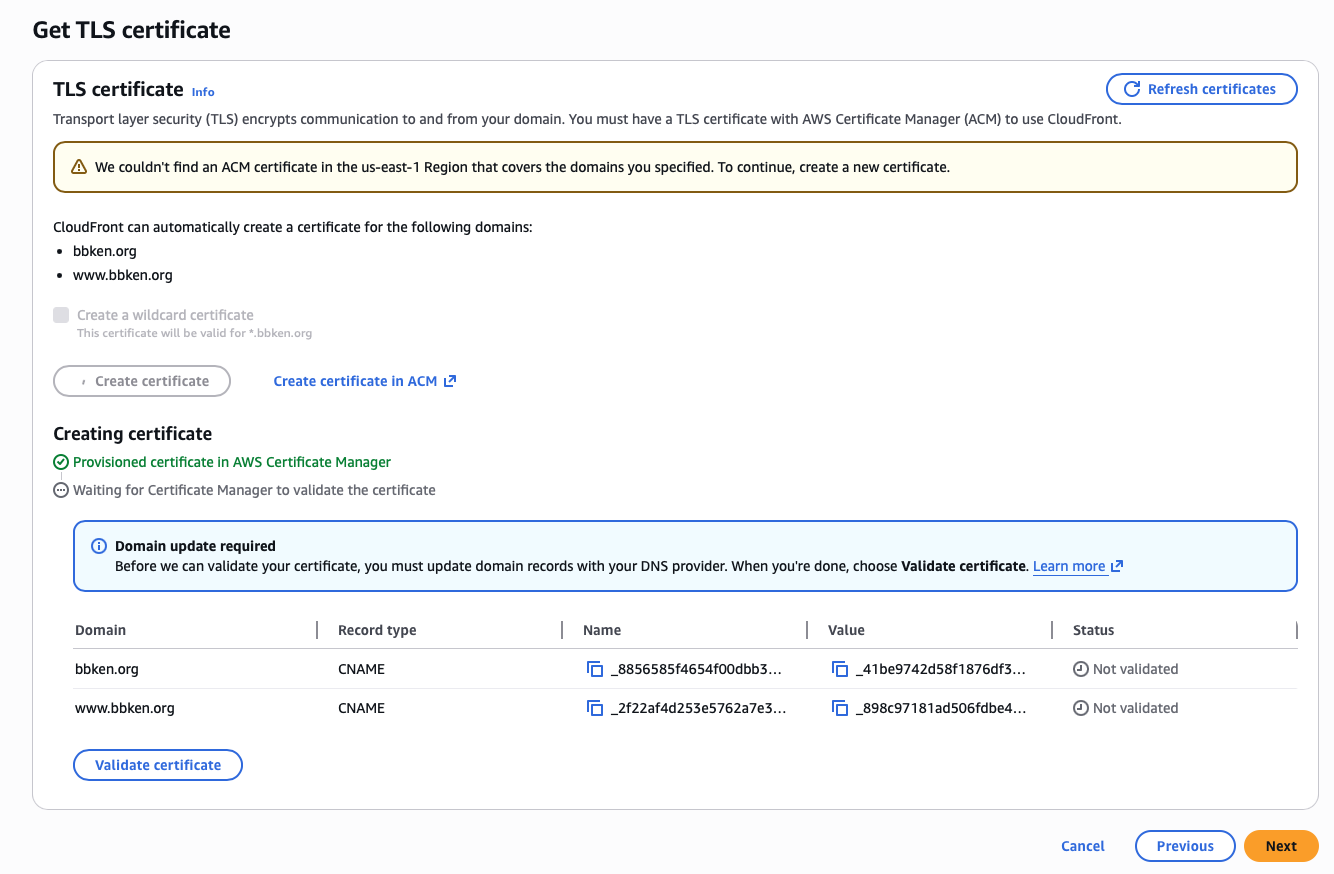Screen dimensions: 1334x874
Task: Click the Record type column header
Action: click(x=377, y=630)
